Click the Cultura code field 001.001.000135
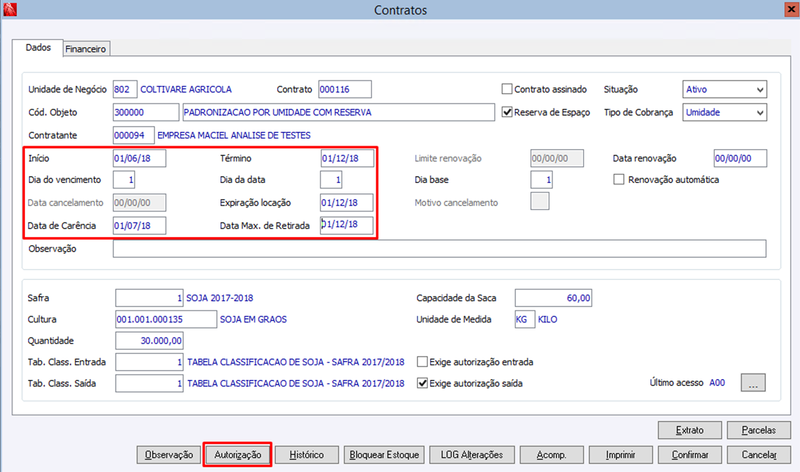Viewport: 800px width, 472px height. 166,319
